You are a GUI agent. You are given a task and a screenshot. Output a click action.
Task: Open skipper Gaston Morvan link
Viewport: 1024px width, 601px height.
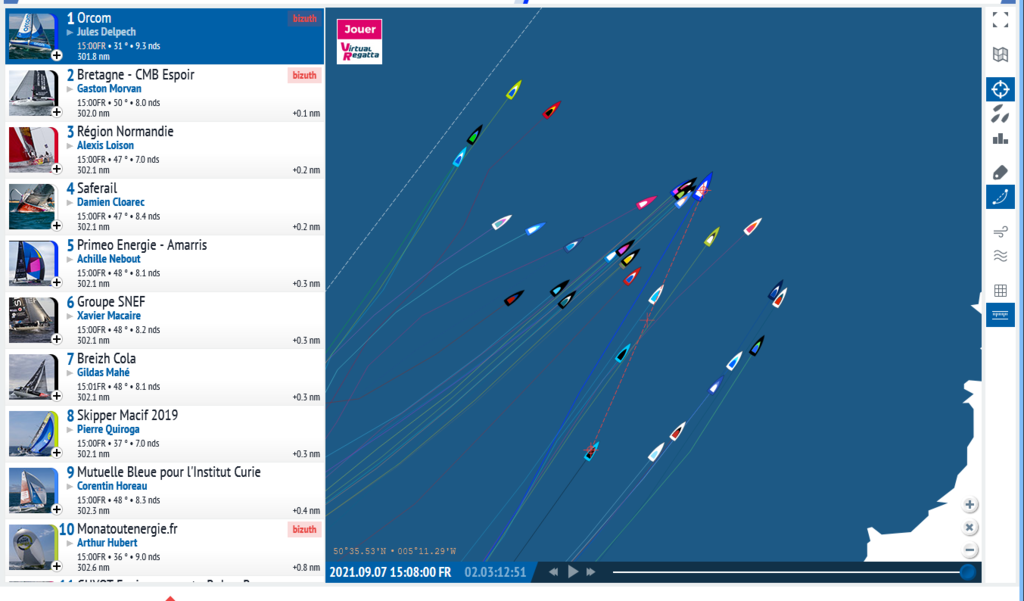coord(109,89)
